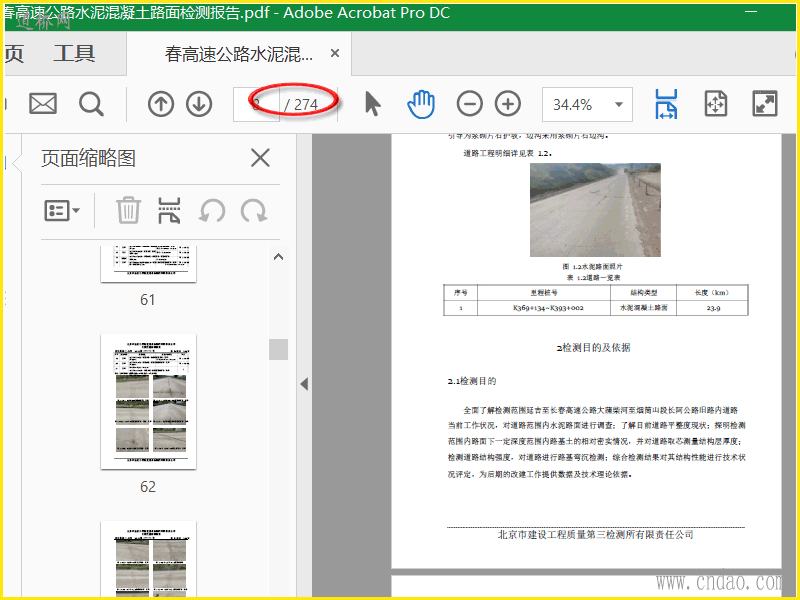The height and width of the screenshot is (600, 800).
Task: Click the 23.9 length cell
Action: click(713, 308)
